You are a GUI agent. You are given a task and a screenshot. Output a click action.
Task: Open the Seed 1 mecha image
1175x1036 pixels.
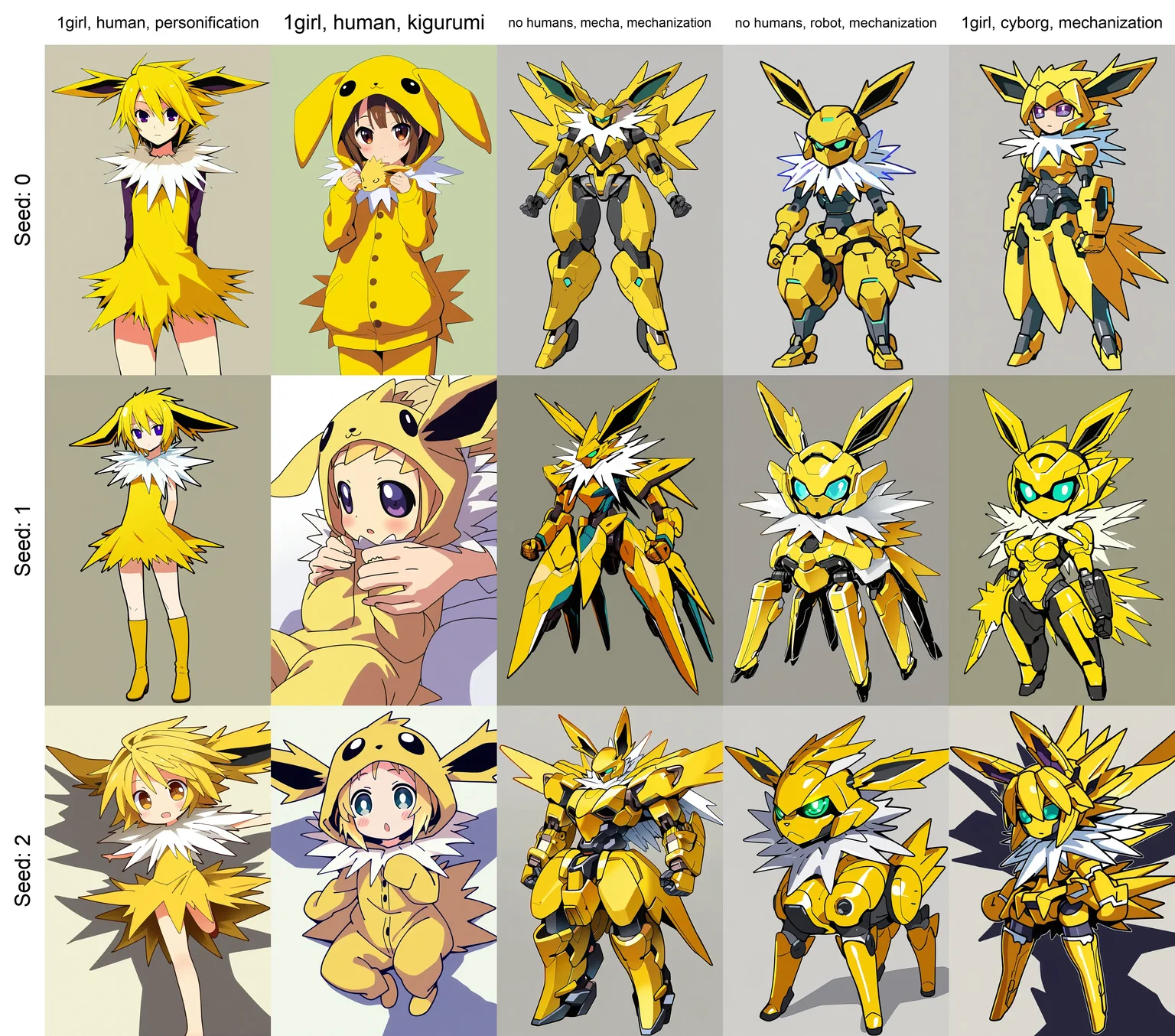click(610, 540)
